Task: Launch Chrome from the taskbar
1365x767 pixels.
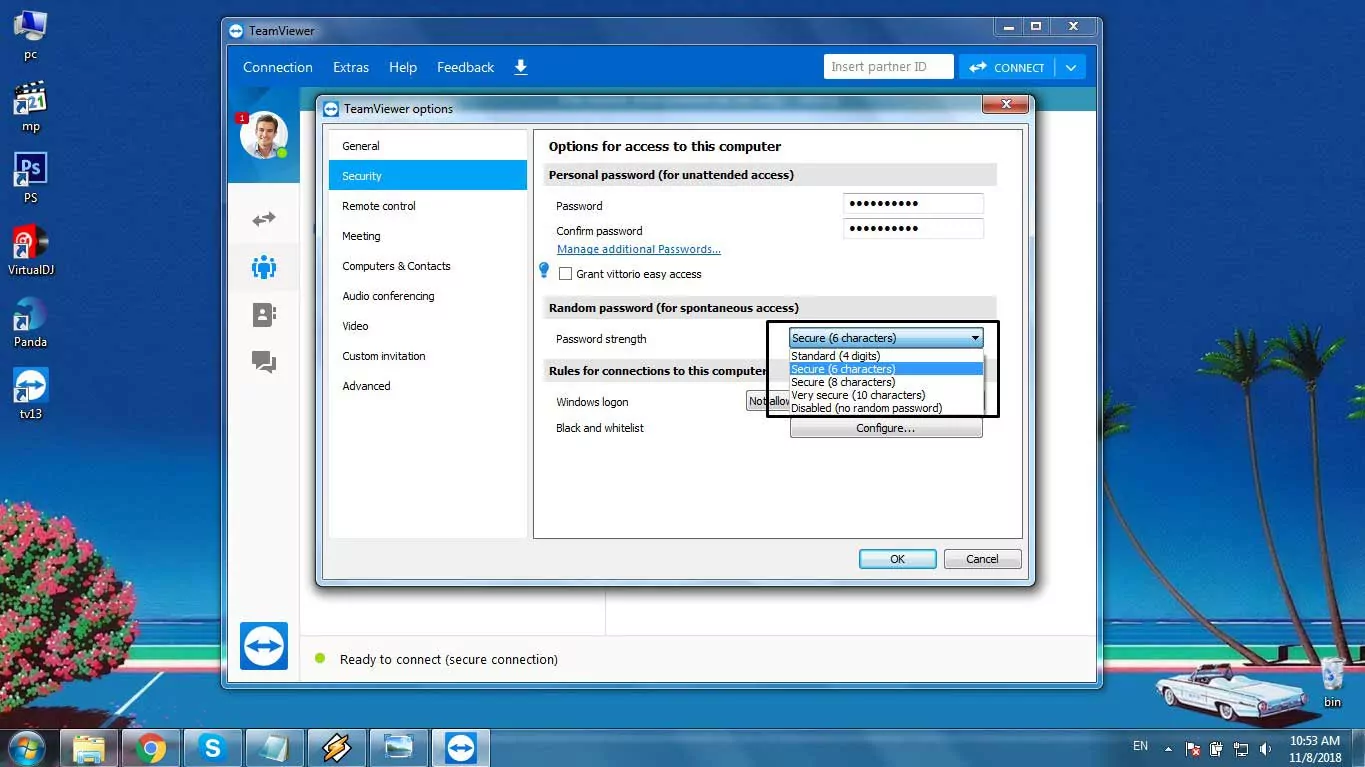Action: pos(151,748)
